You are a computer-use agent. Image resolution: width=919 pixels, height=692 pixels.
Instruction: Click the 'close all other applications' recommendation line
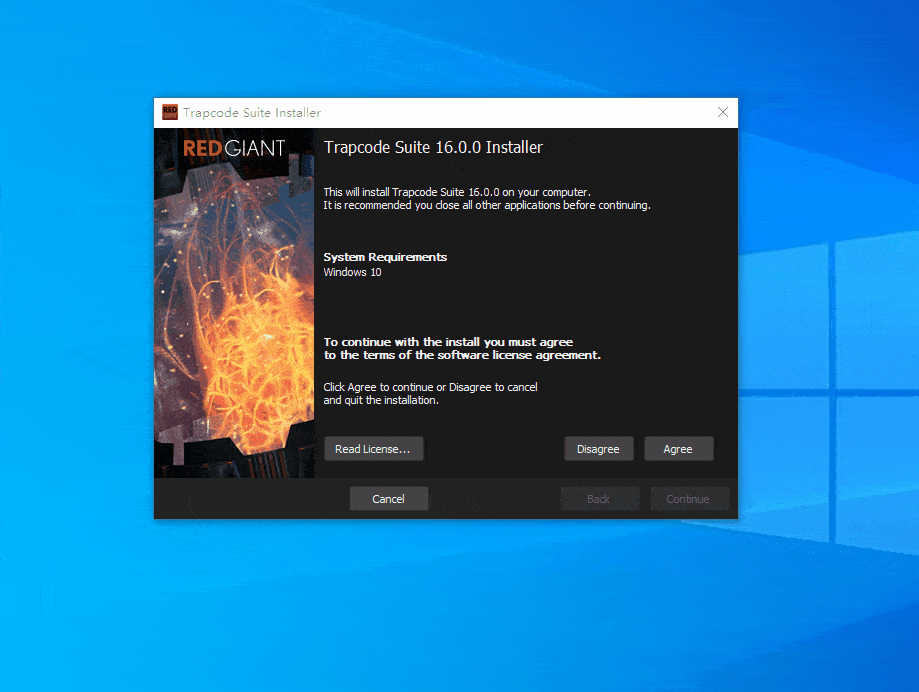coord(486,205)
